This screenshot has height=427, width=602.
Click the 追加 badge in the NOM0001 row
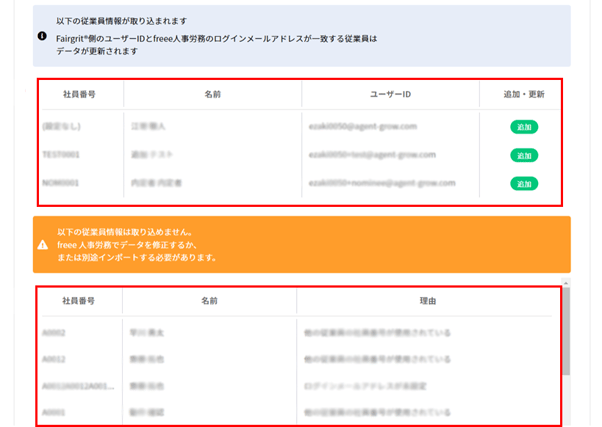point(523,184)
